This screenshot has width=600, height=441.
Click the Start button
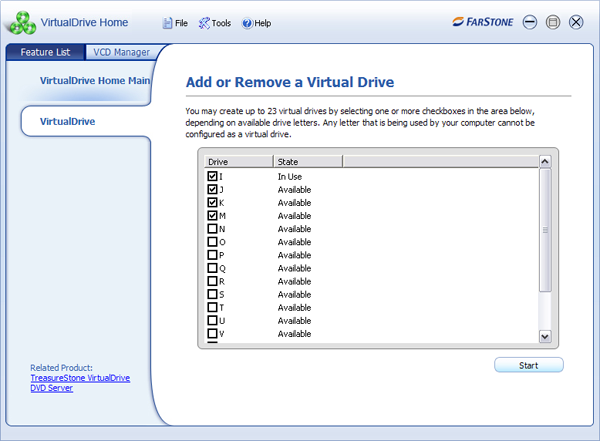click(x=529, y=365)
